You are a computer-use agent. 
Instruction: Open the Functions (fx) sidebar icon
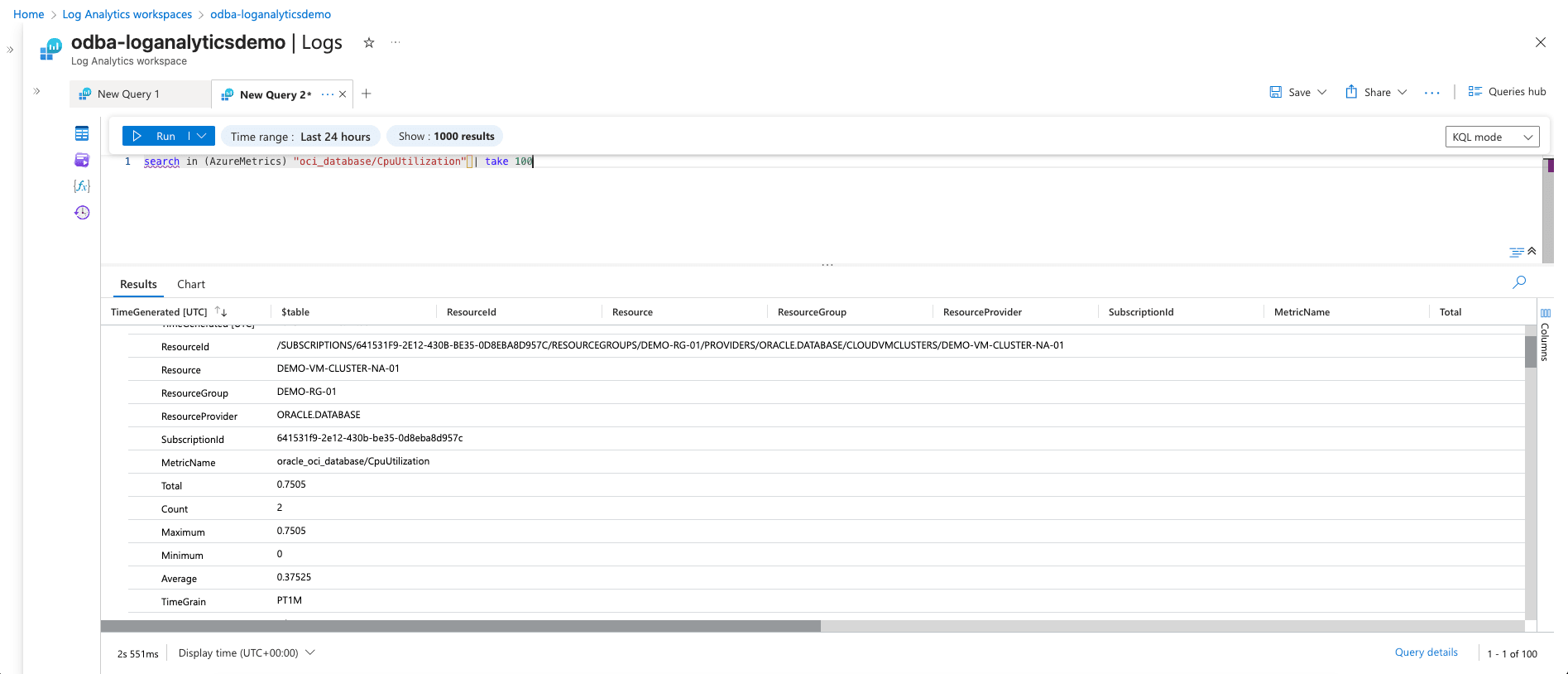tap(82, 186)
